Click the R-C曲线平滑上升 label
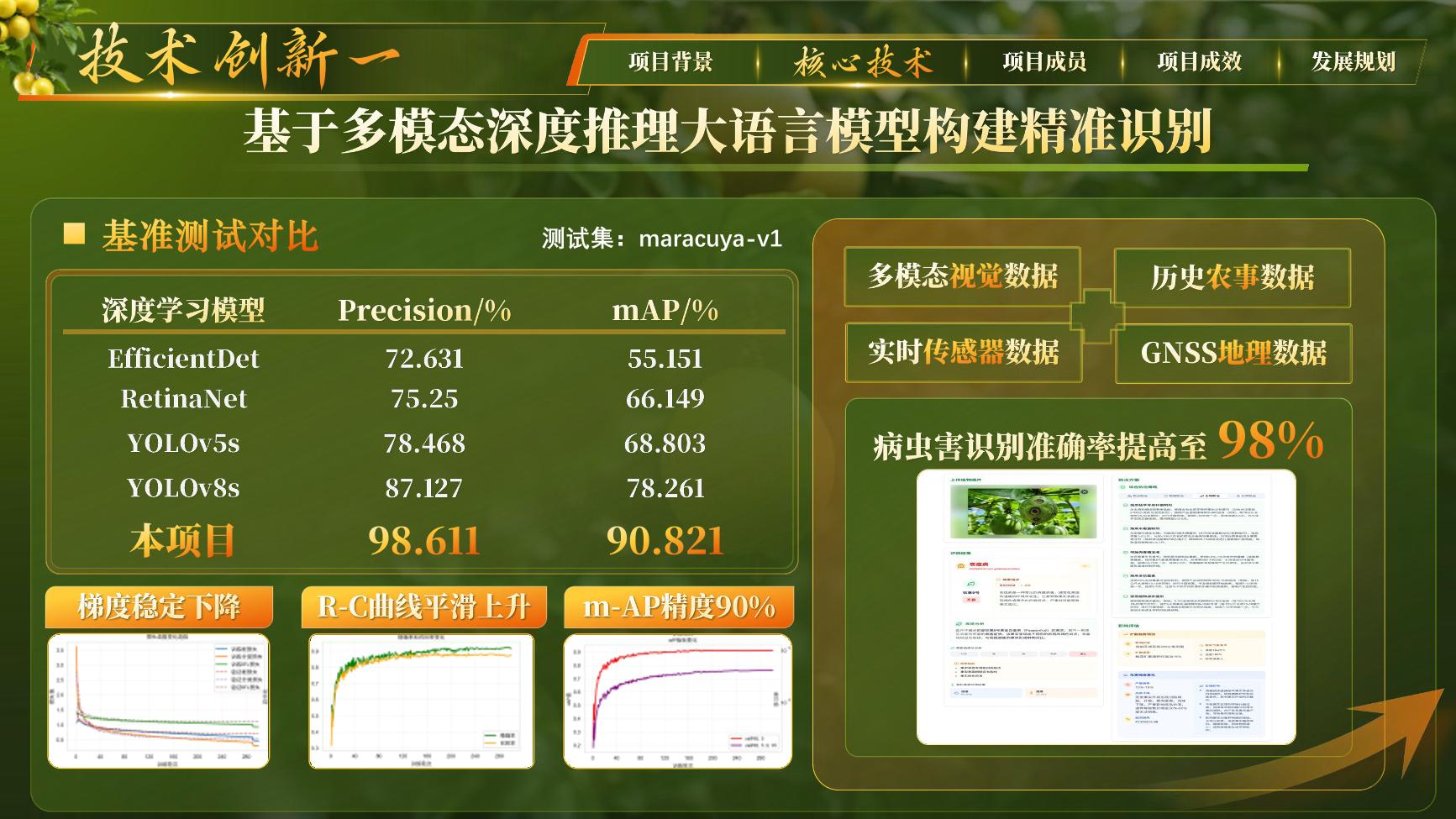The height and width of the screenshot is (819, 1456). pyautogui.click(x=423, y=606)
